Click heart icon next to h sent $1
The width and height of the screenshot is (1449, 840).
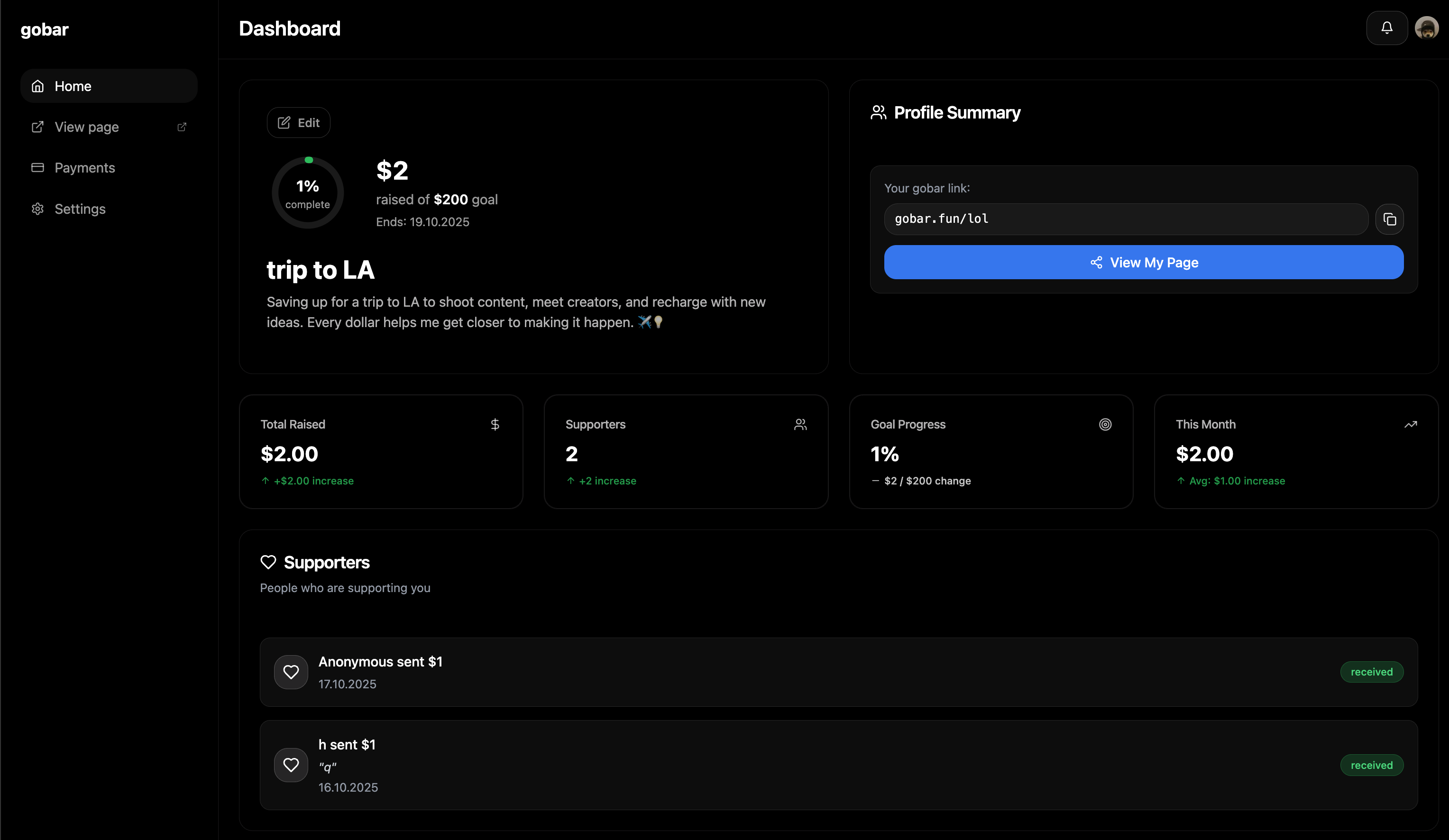[x=291, y=765]
